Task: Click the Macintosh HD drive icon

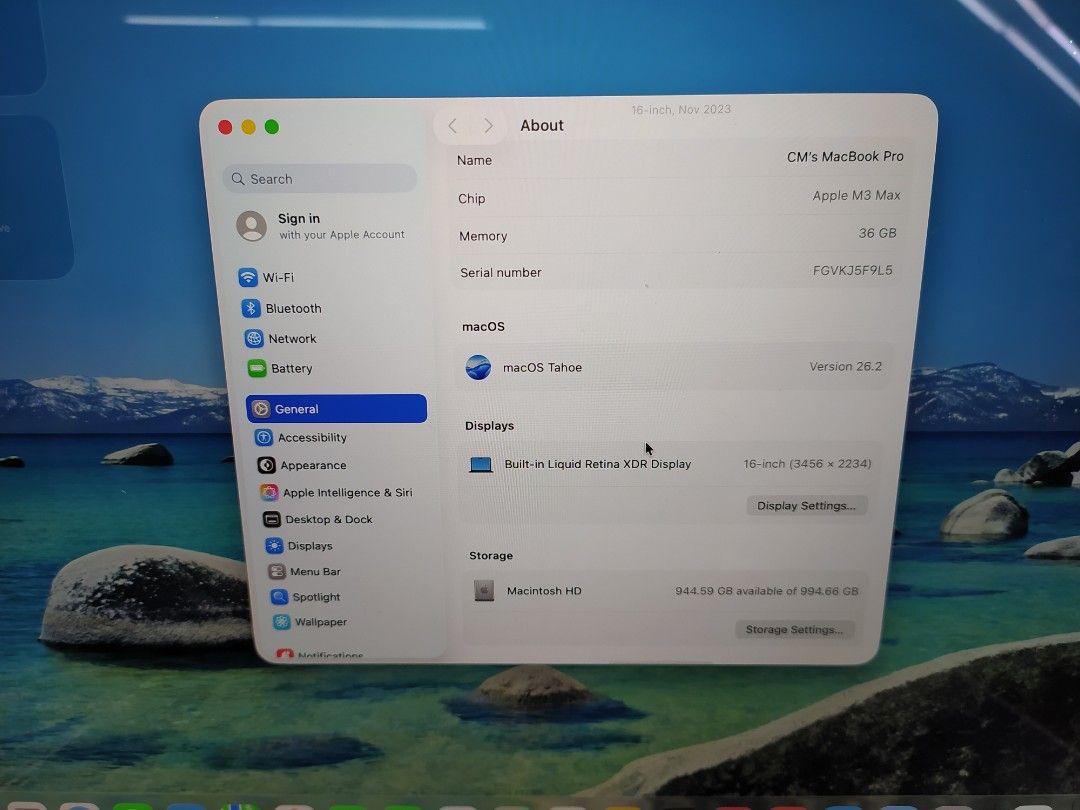Action: pos(484,590)
